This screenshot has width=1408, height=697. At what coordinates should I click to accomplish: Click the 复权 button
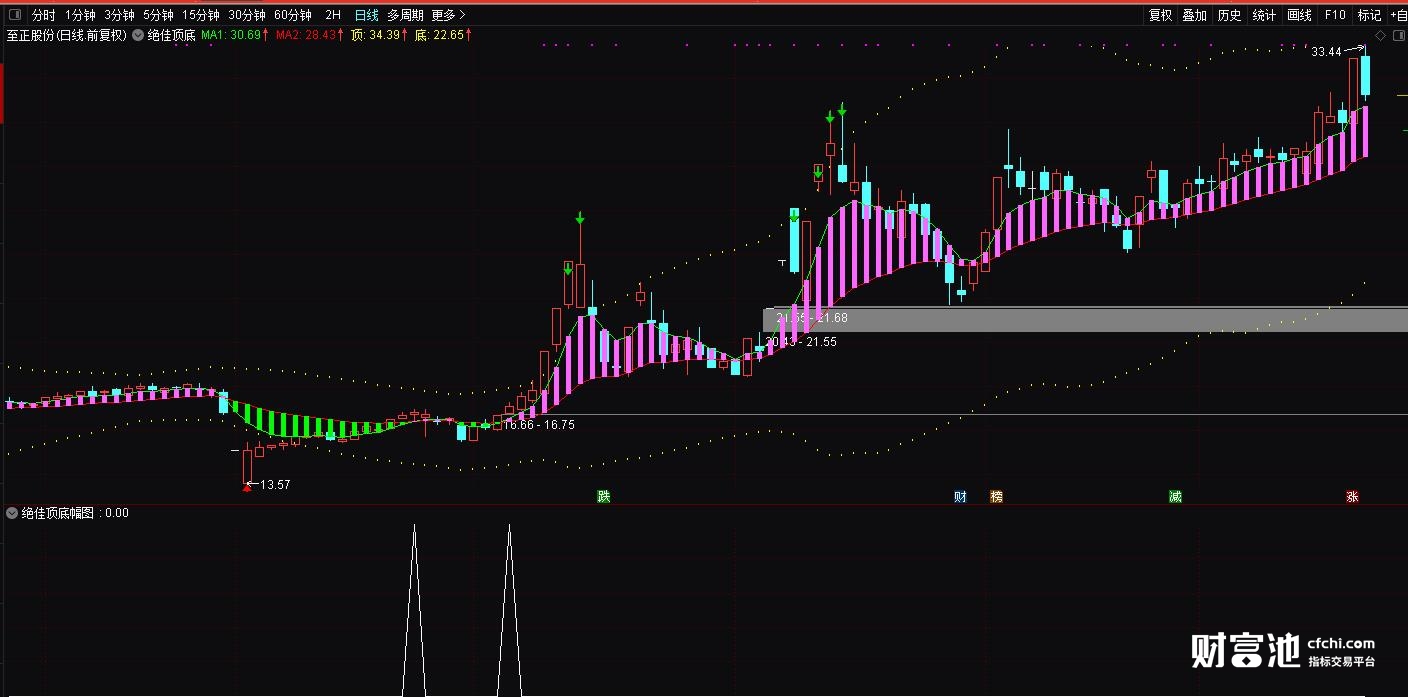tap(1160, 15)
